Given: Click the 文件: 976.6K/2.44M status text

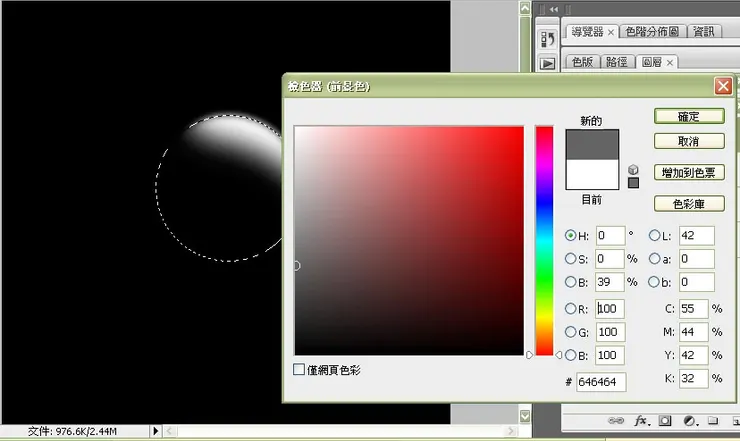Looking at the screenshot, I should tap(72, 431).
